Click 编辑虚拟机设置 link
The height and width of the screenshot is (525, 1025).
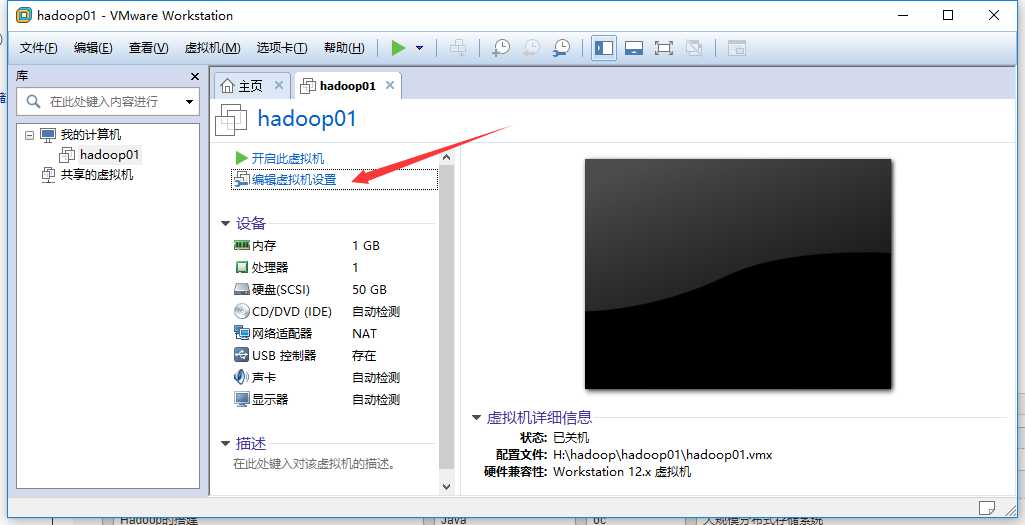[294, 179]
